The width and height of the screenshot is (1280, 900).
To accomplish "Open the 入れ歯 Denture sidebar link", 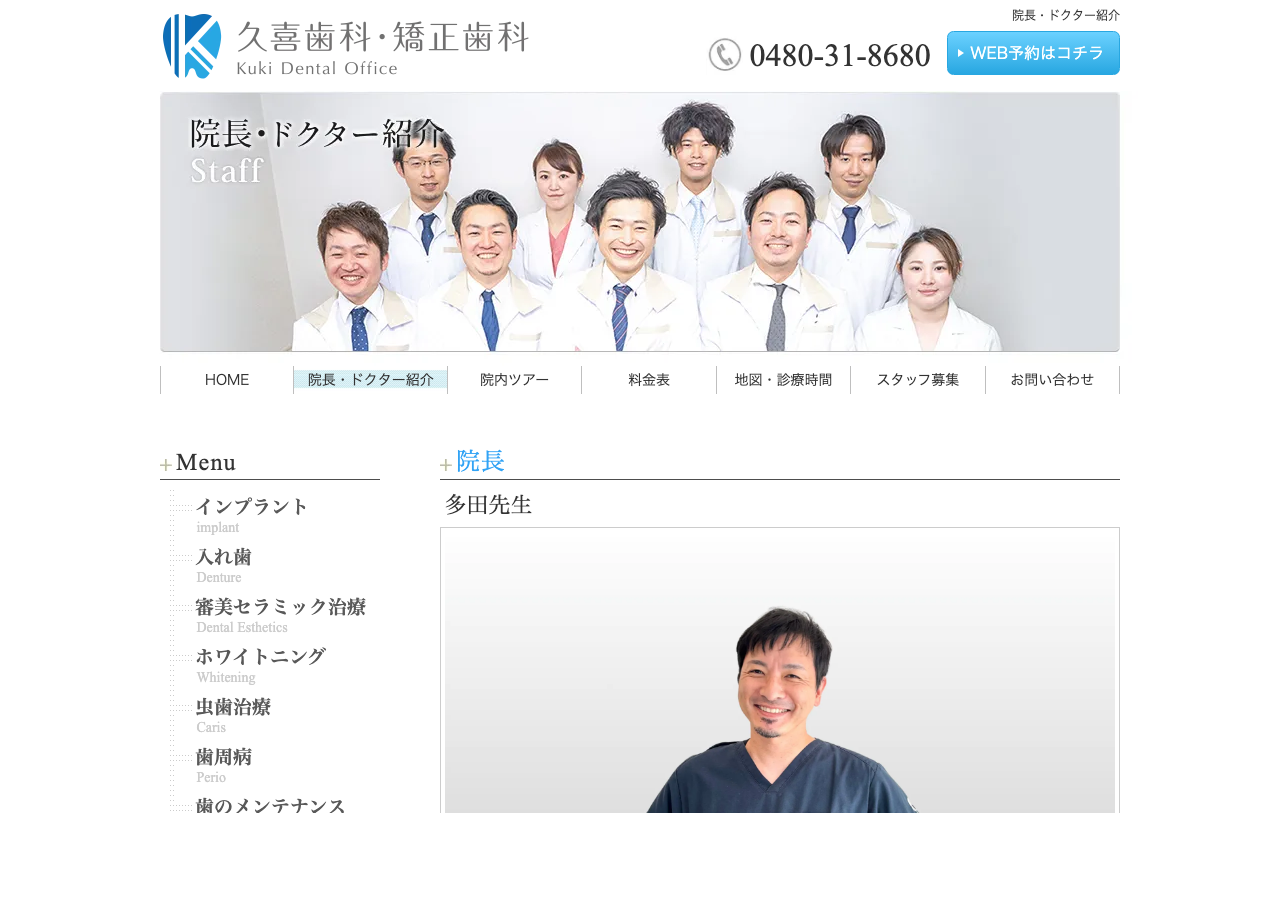I will pos(223,565).
